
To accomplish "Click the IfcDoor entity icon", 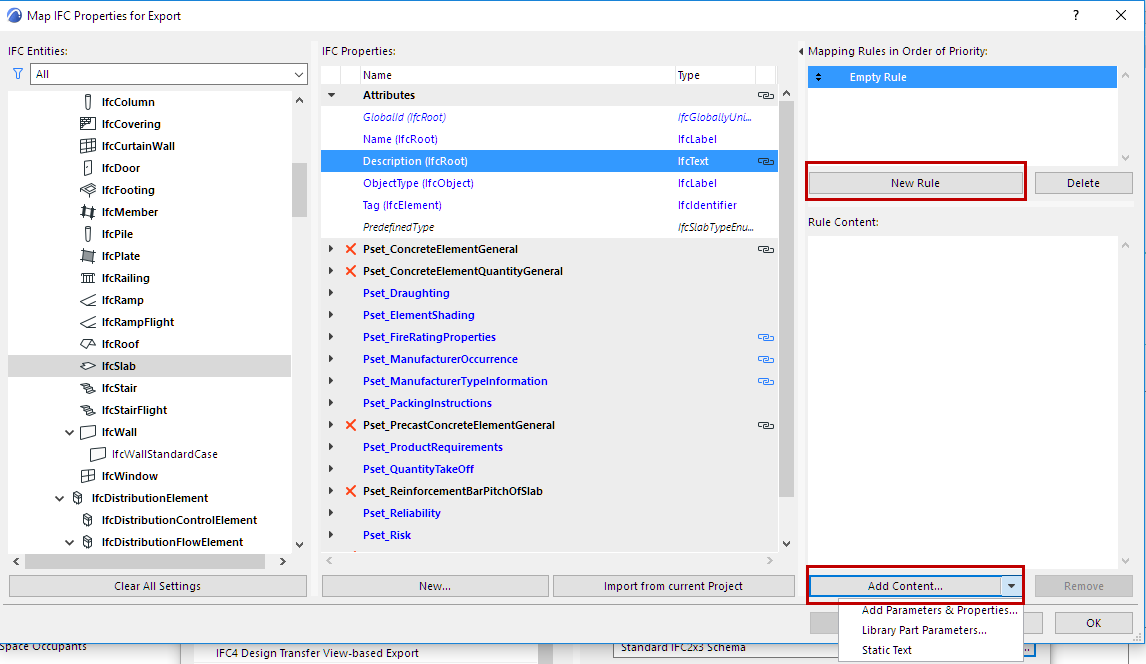I will [88, 167].
